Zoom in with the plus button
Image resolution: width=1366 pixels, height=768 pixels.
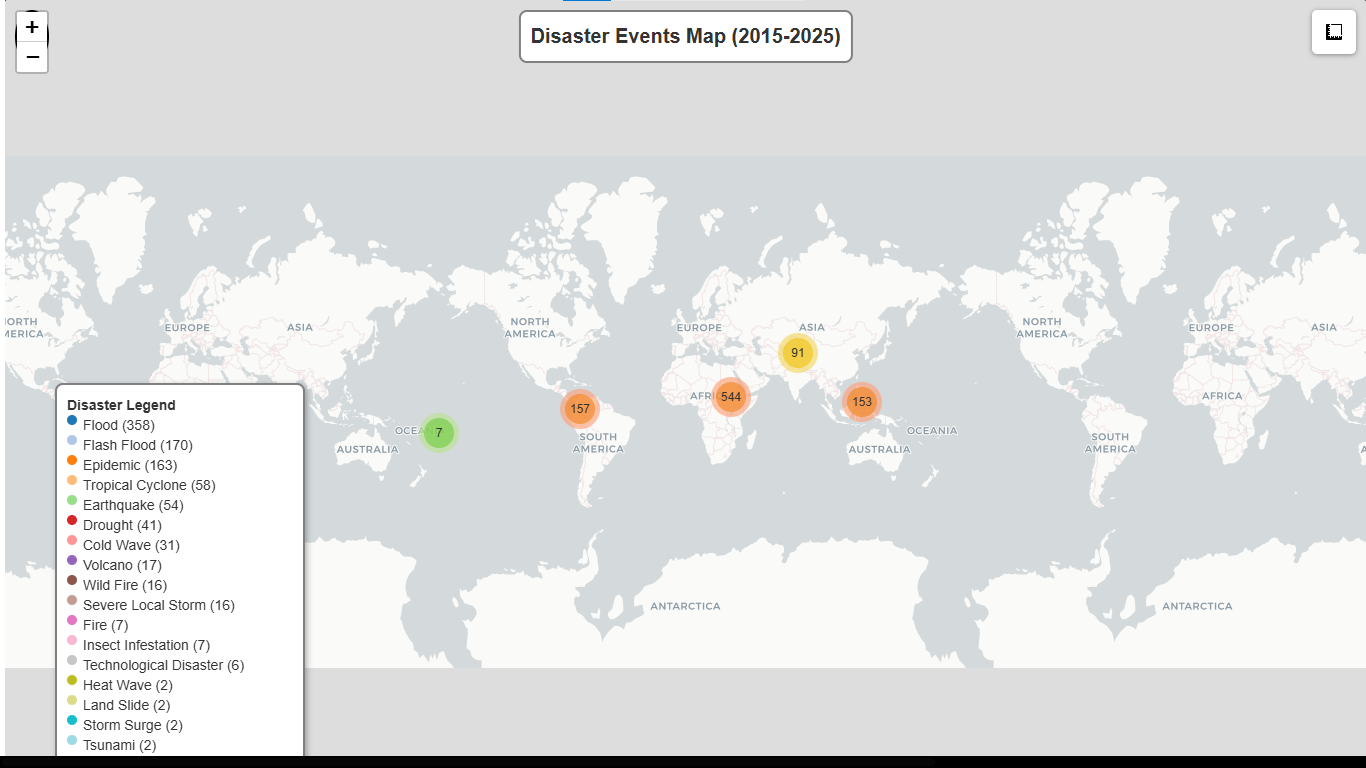click(32, 27)
